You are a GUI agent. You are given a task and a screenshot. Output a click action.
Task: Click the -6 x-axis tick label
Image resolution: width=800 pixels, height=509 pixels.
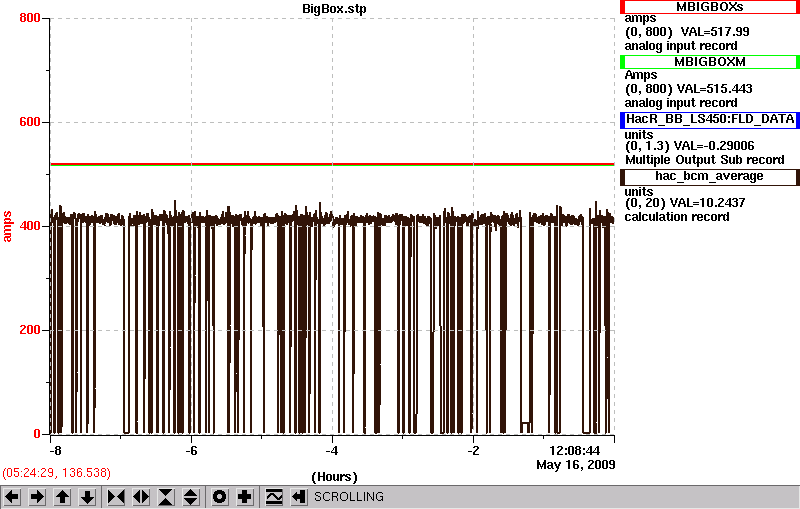click(191, 451)
